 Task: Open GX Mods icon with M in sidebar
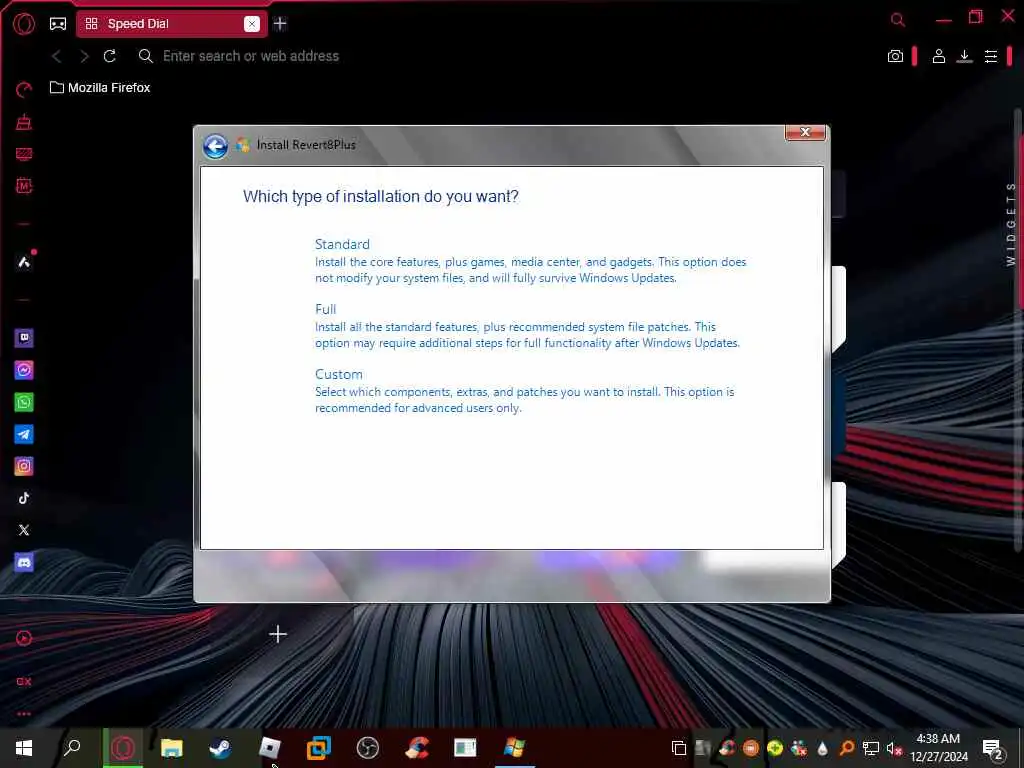24,186
